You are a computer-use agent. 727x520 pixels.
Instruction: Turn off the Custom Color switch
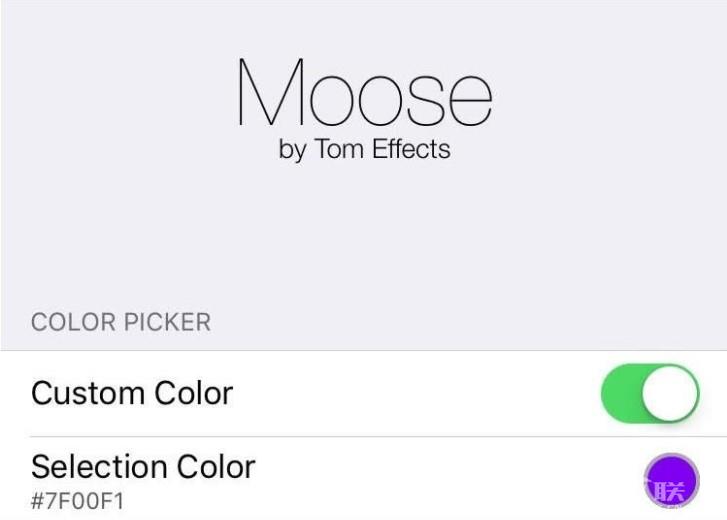pos(650,393)
